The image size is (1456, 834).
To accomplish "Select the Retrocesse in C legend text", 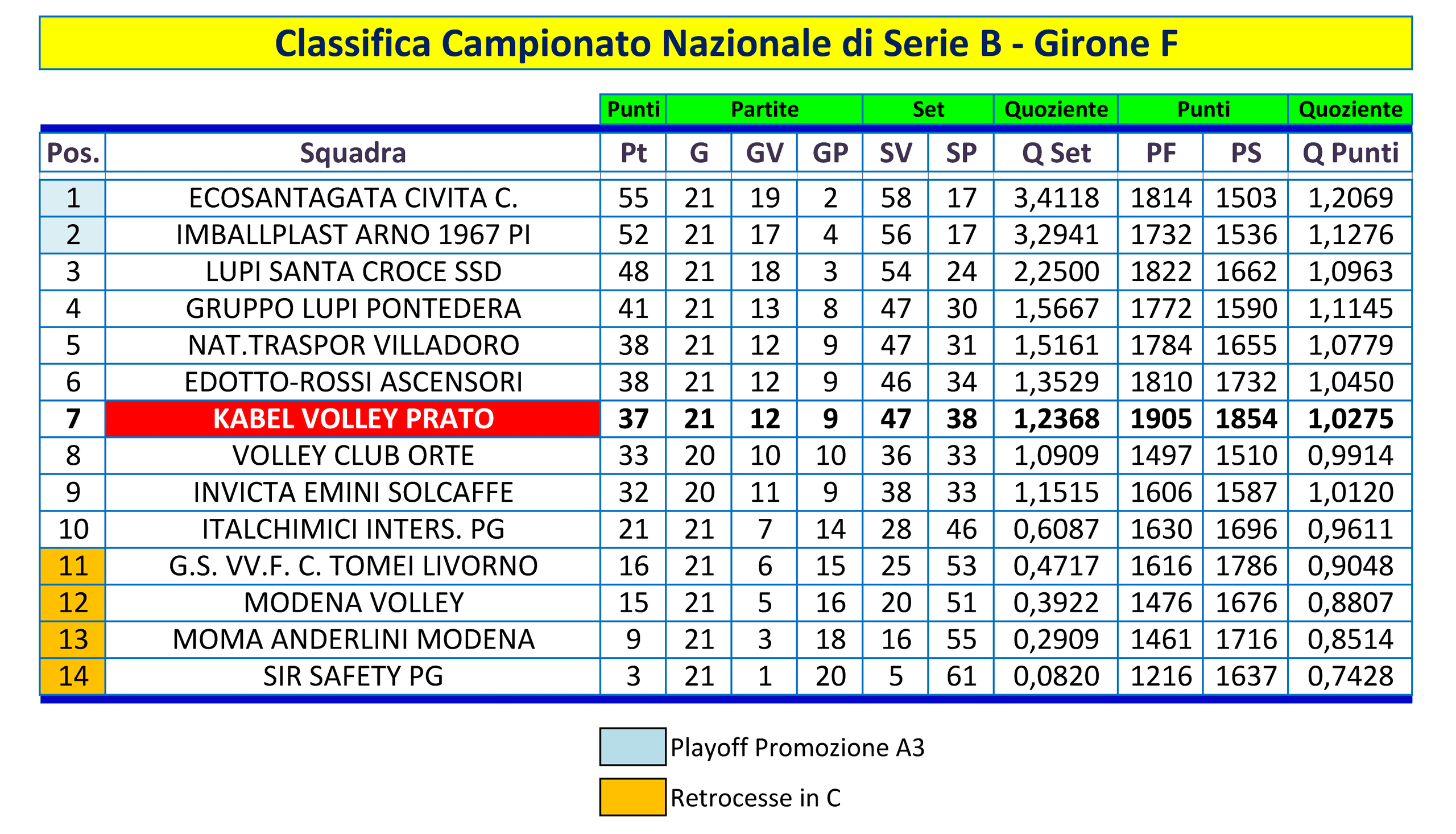I will tap(755, 798).
